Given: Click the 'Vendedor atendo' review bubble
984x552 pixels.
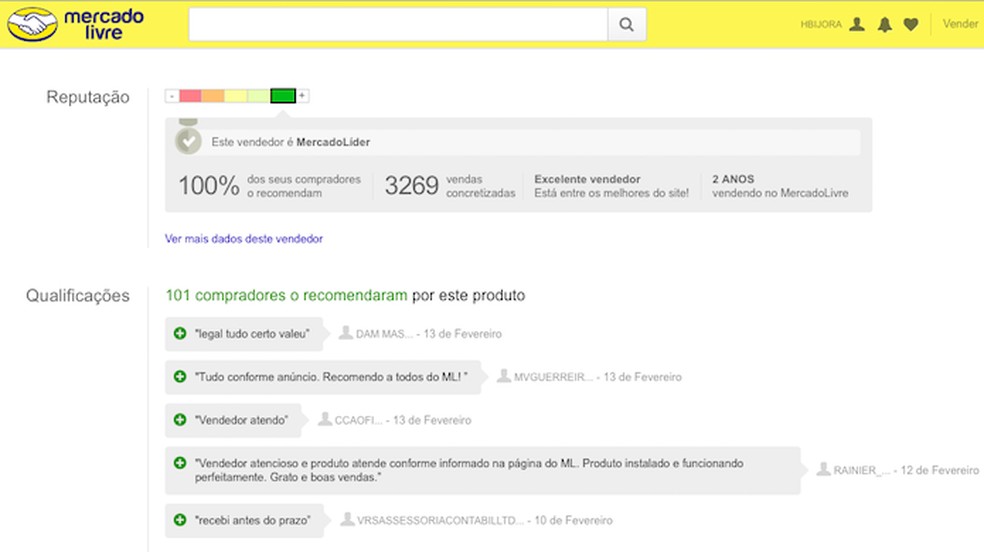Looking at the screenshot, I should click(233, 420).
